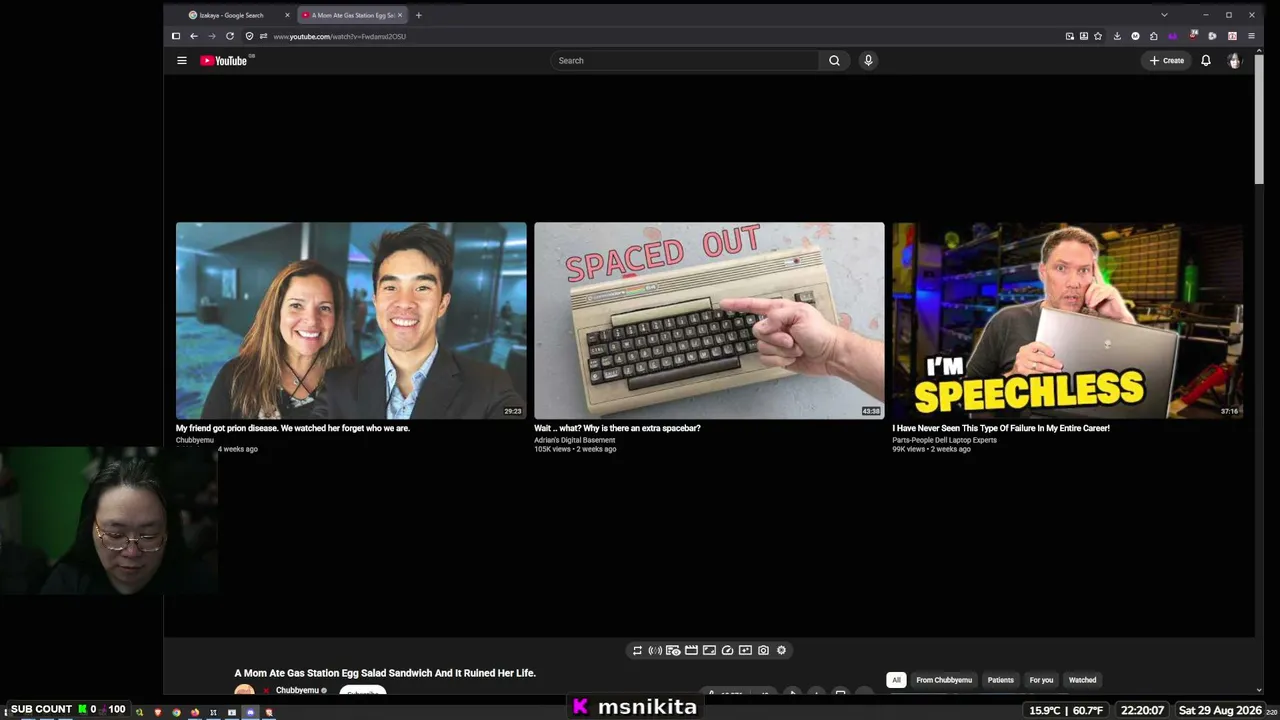The height and width of the screenshot is (720, 1280).
Task: Click the sound waves icon in player toolbar
Action: [655, 650]
